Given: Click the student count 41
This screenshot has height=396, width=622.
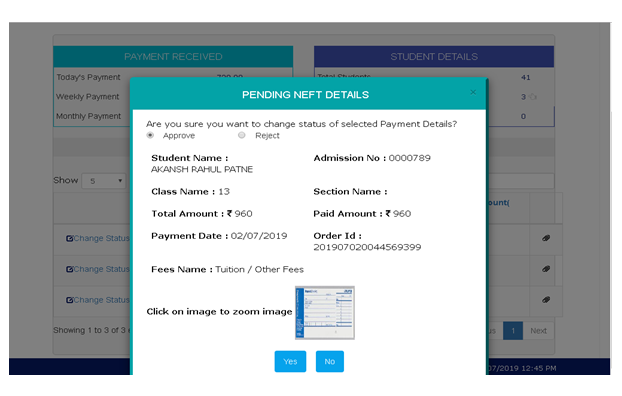Looking at the screenshot, I should 526,77.
